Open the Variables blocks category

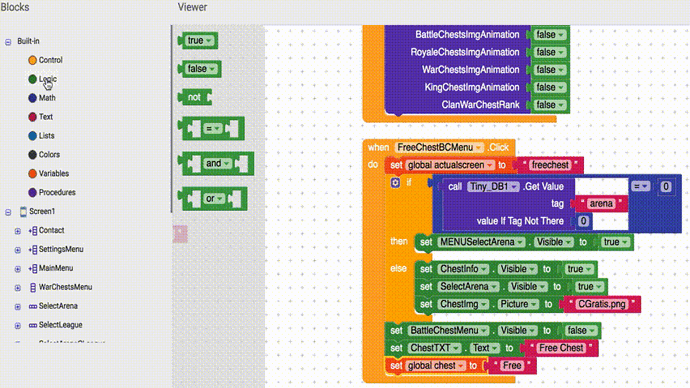[48, 173]
